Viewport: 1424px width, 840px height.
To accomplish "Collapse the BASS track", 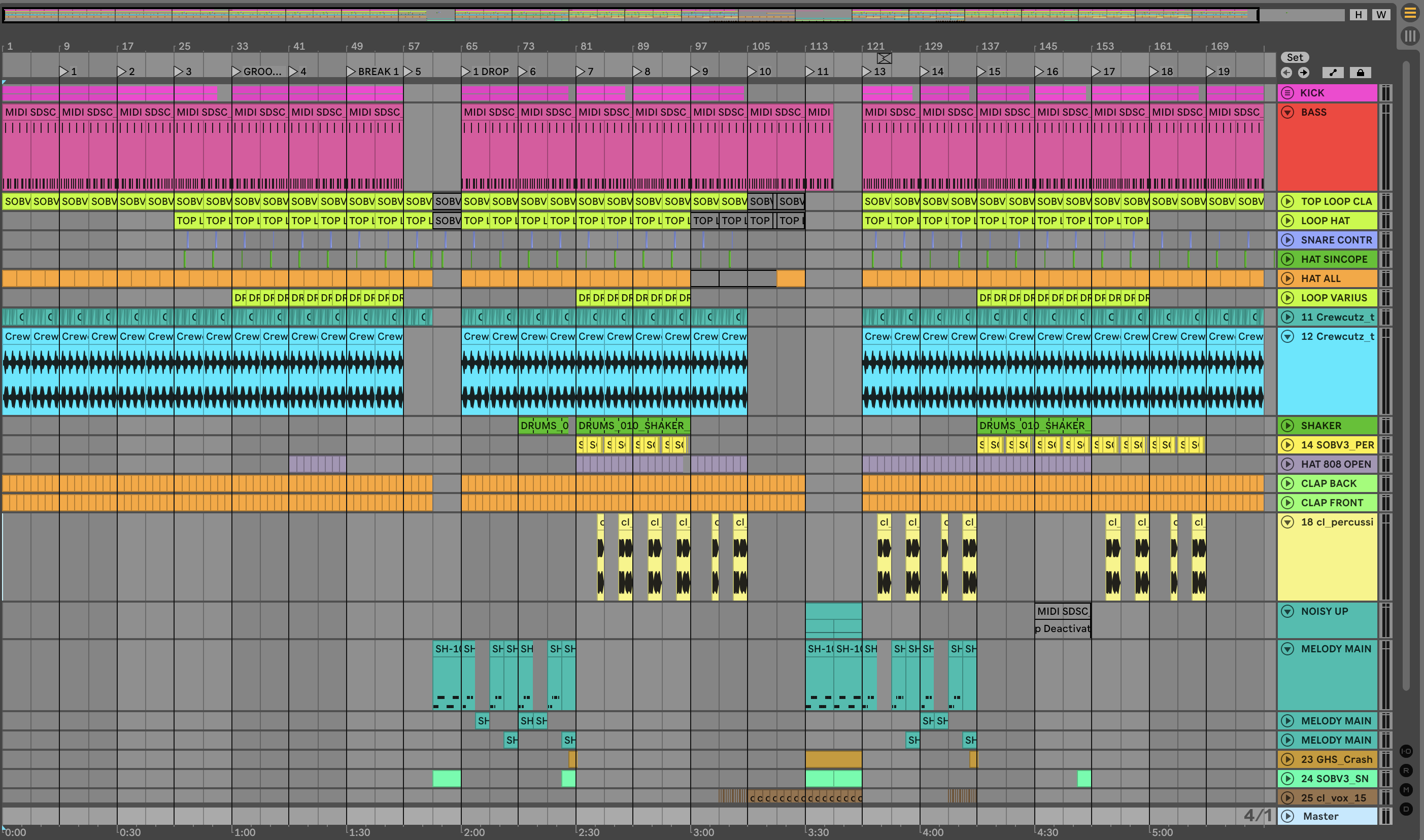I will 1287,112.
